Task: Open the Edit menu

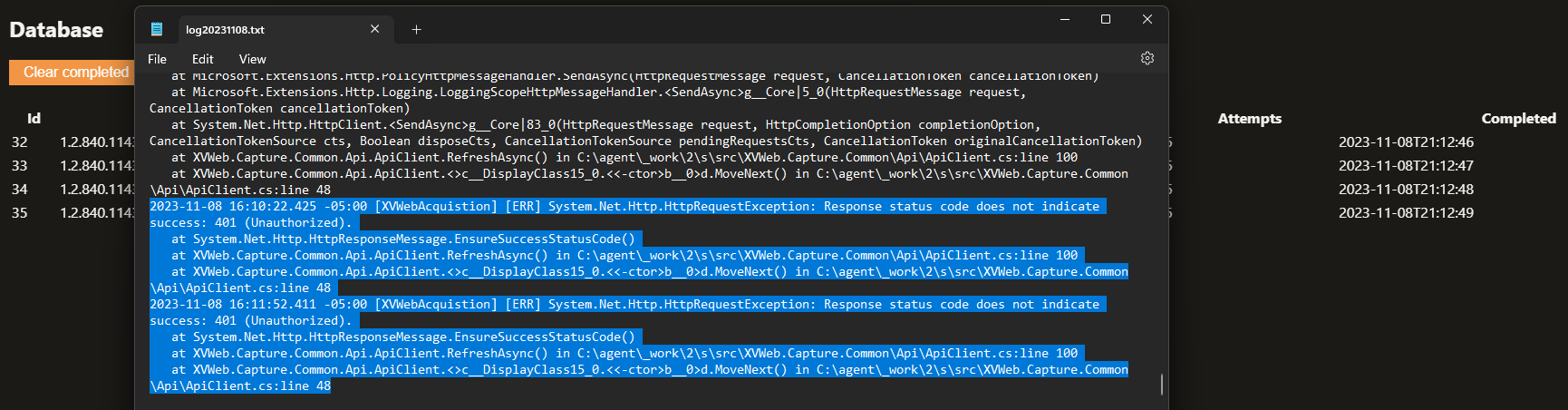Action: (203, 59)
